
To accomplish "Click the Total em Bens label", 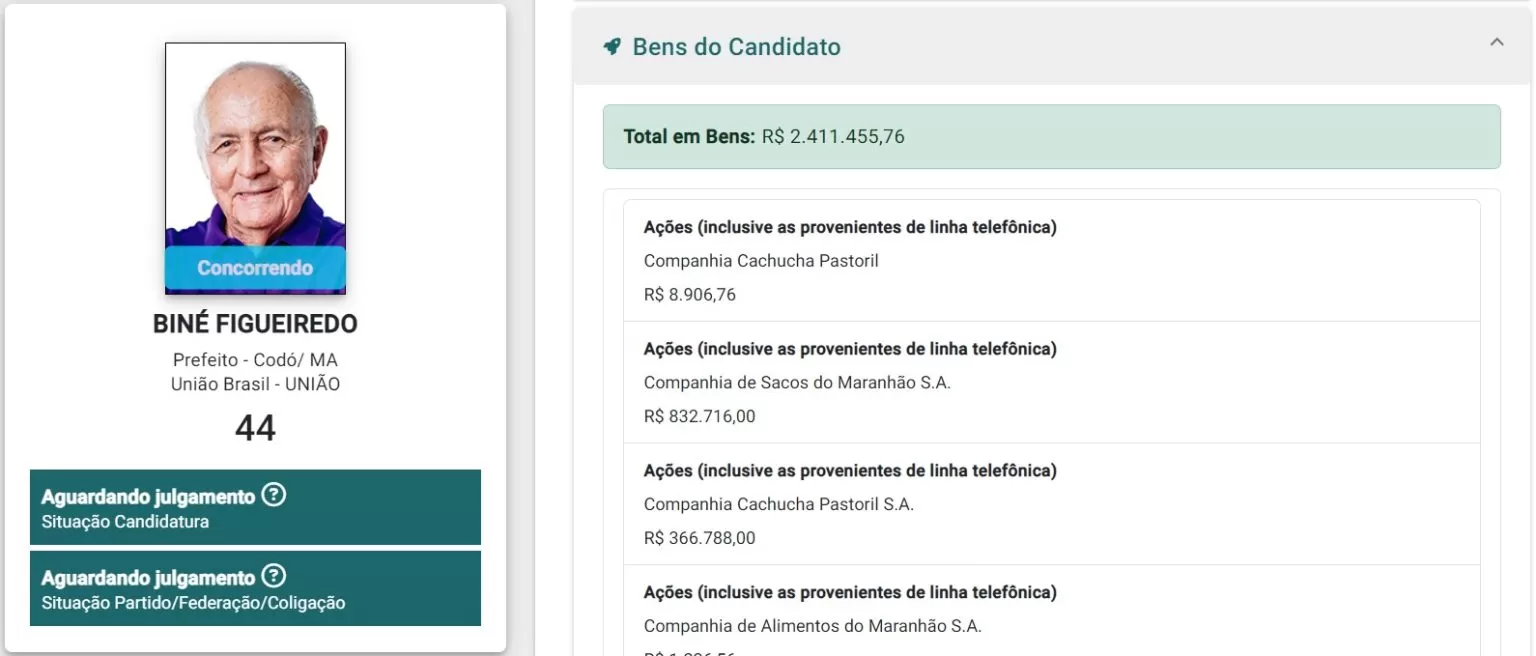I will pos(689,136).
